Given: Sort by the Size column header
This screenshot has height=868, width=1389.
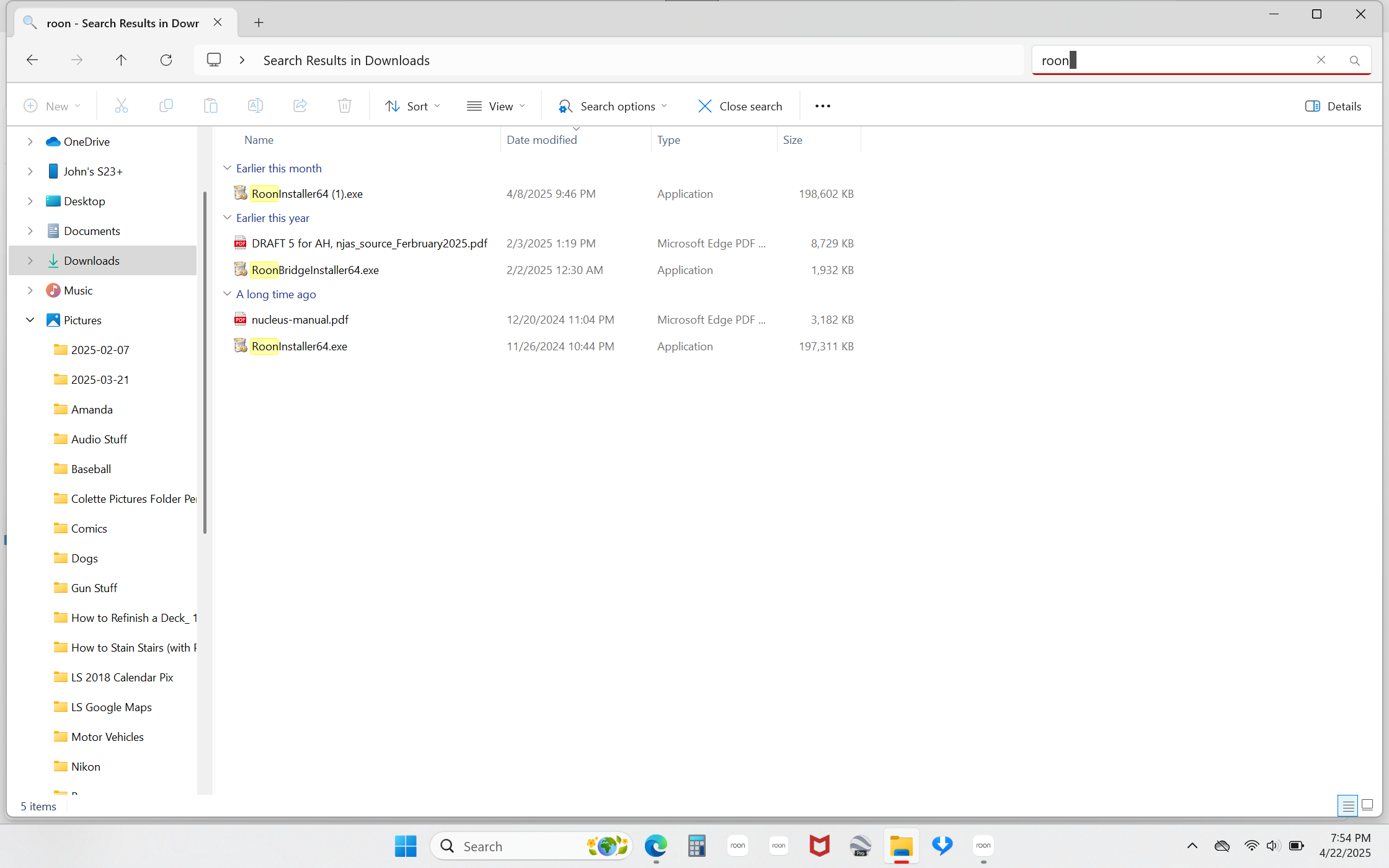Looking at the screenshot, I should pyautogui.click(x=792, y=140).
